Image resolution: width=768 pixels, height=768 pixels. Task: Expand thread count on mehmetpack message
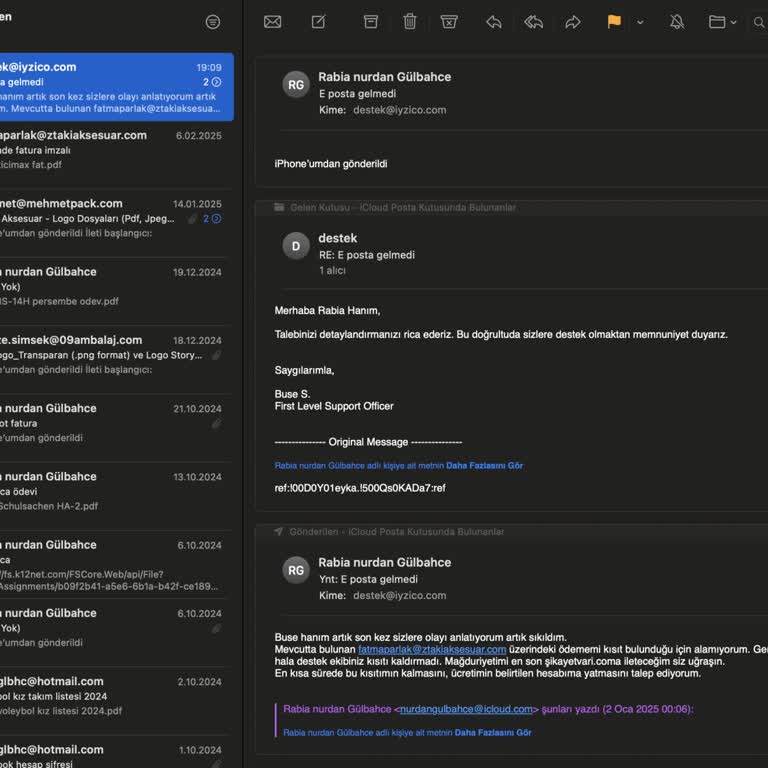tap(213, 218)
